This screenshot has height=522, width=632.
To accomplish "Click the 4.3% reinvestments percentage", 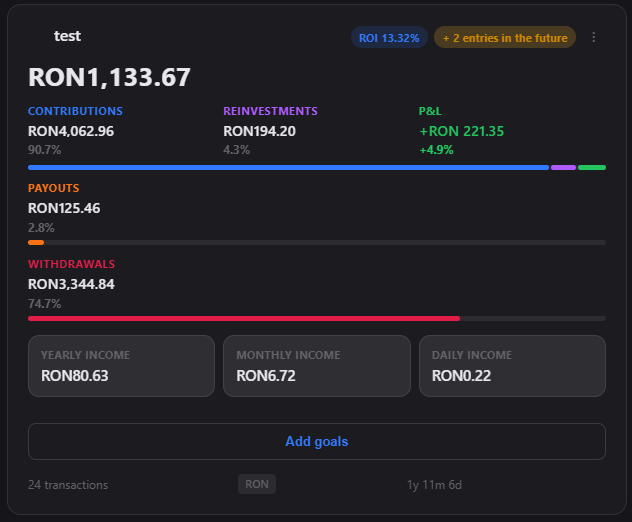I will pyautogui.click(x=237, y=150).
